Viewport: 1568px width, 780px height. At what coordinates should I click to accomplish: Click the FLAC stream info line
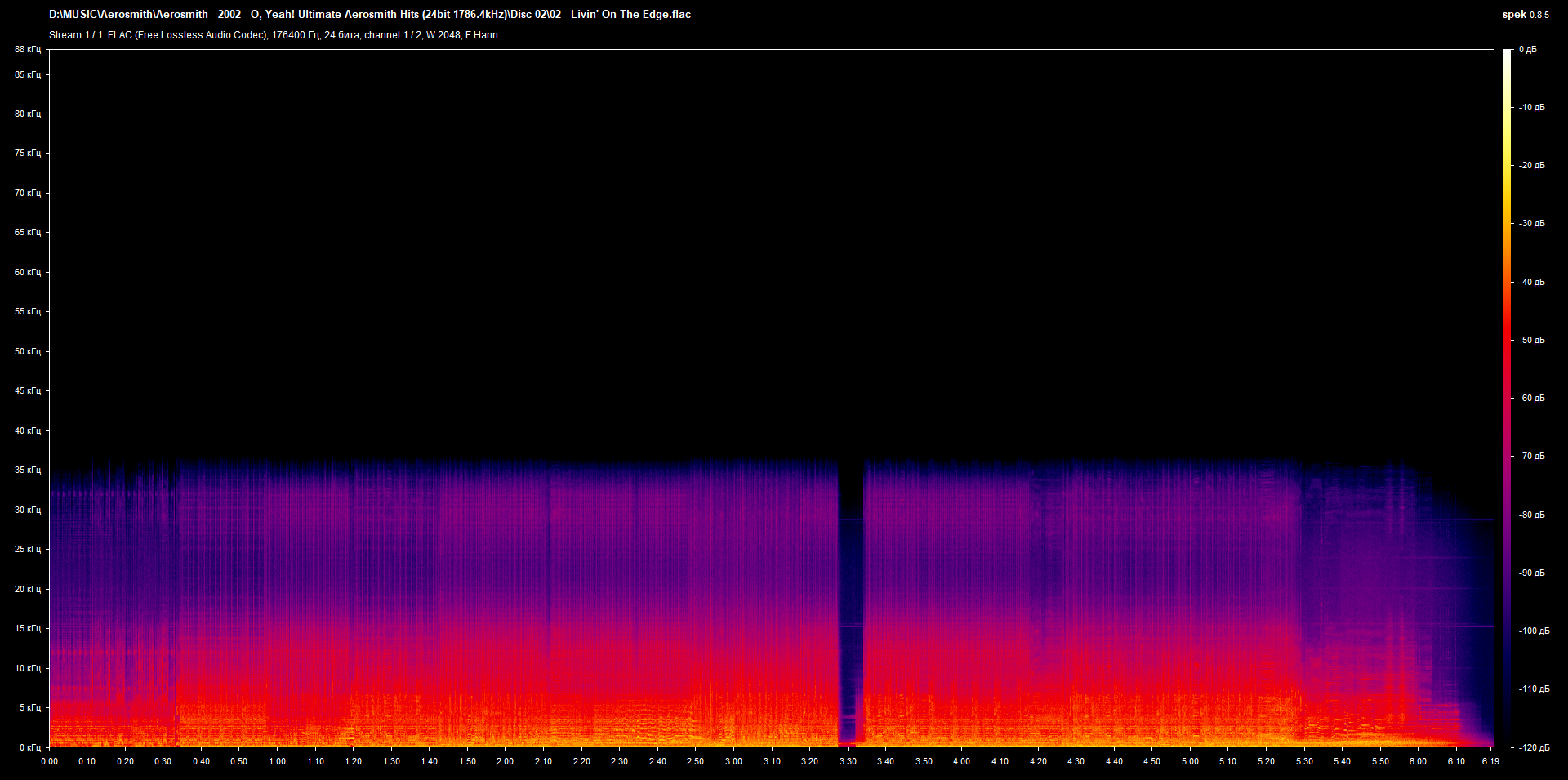pyautogui.click(x=274, y=35)
